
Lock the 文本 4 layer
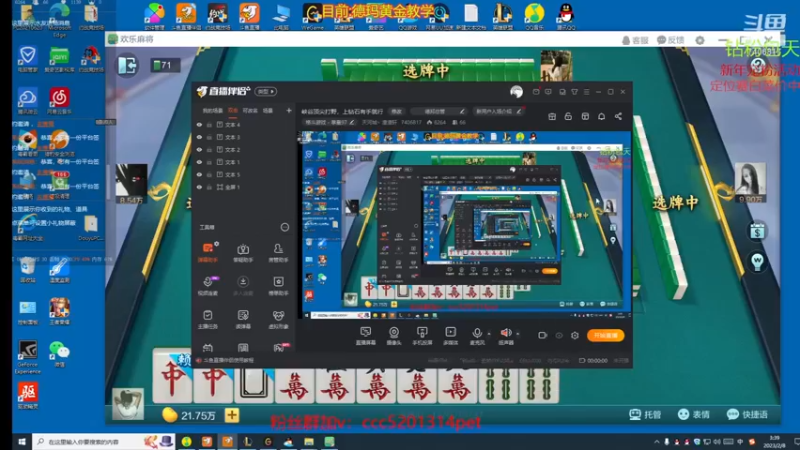pos(209,124)
